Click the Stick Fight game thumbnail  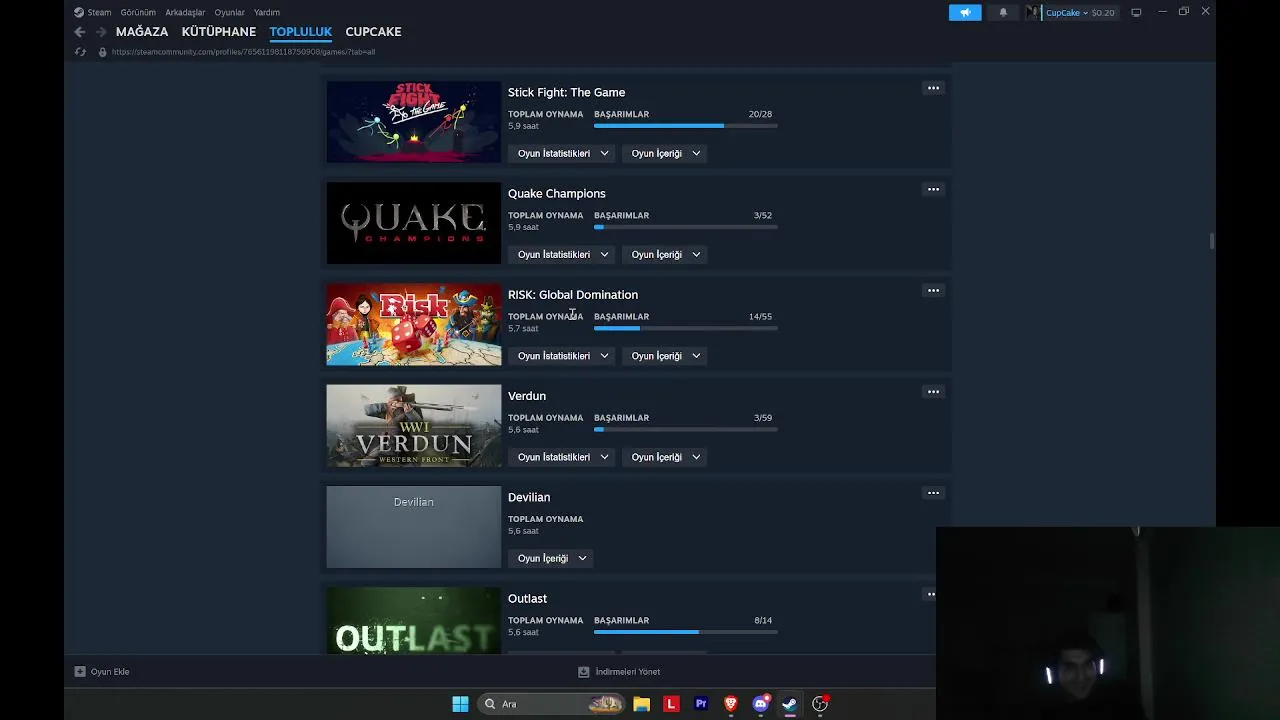point(413,122)
